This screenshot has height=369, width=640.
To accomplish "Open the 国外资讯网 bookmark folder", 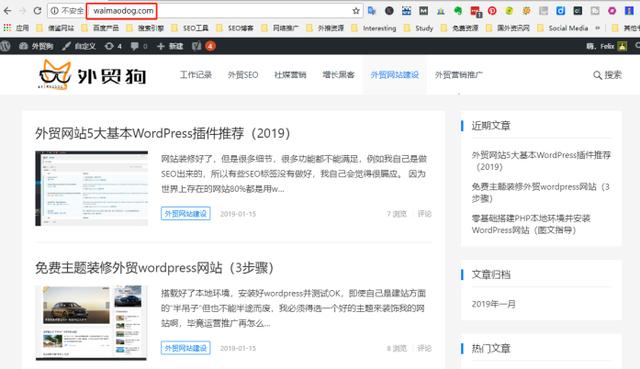I will coord(508,28).
